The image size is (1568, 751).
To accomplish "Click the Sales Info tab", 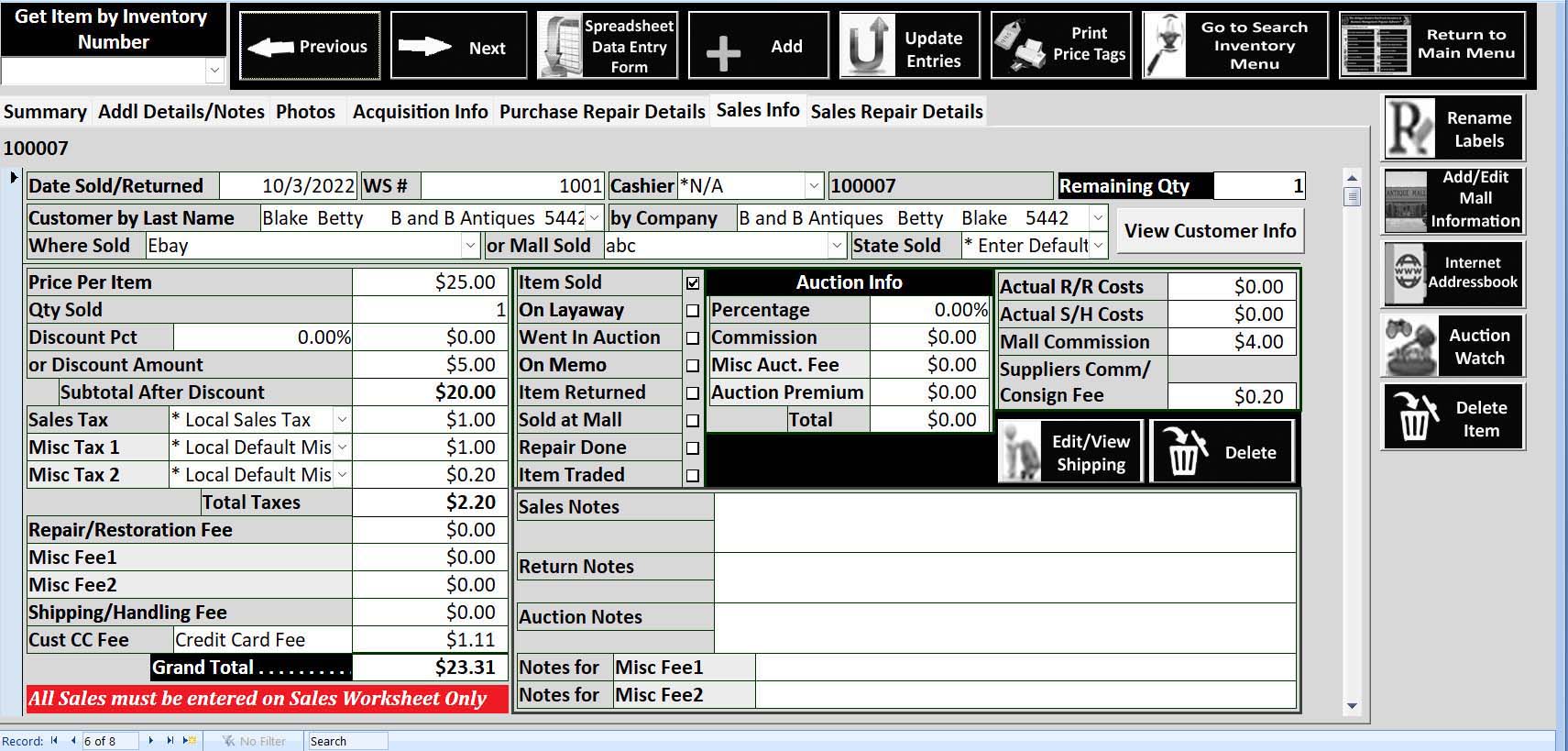I will [758, 110].
